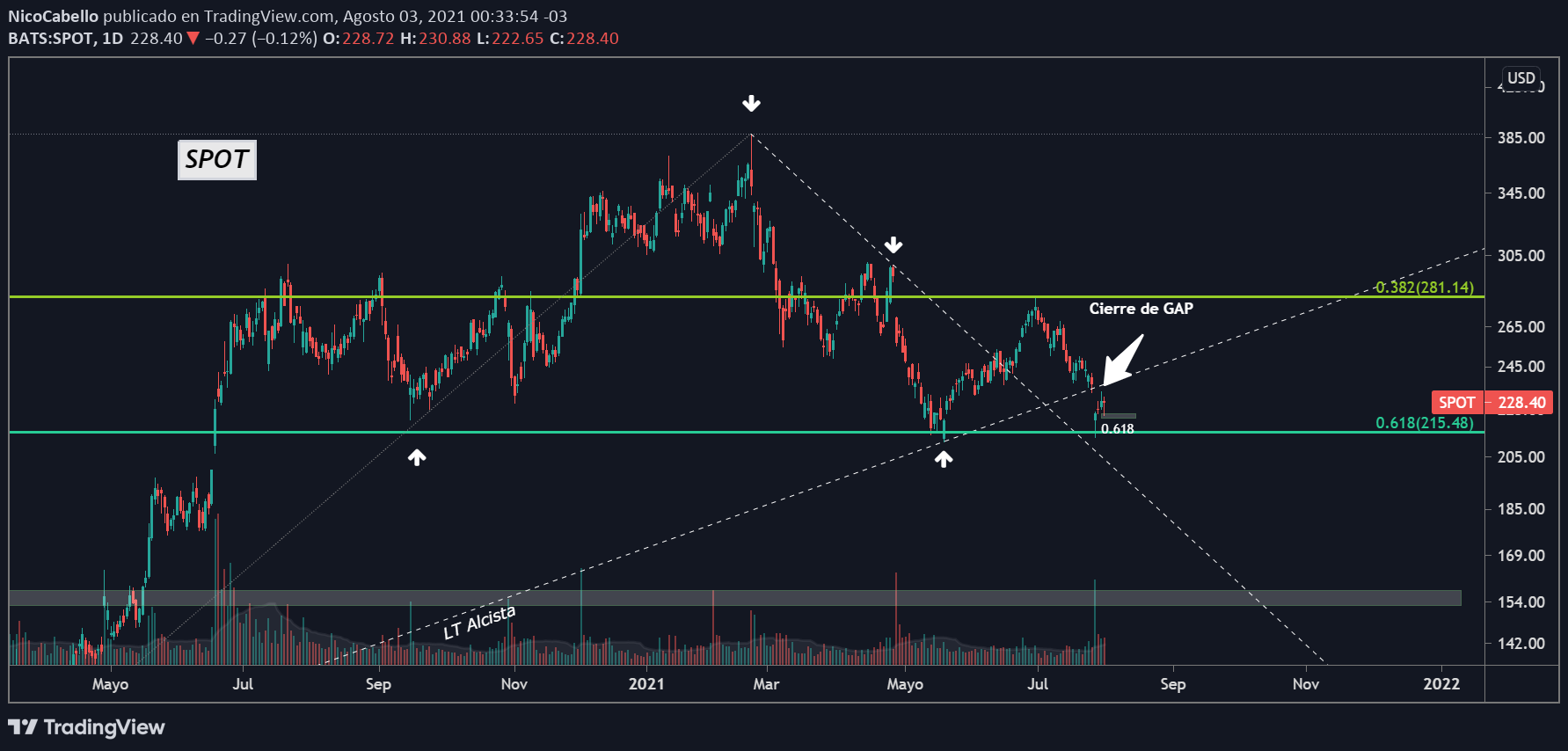The width and height of the screenshot is (1568, 751).
Task: Click the 169.00 price axis label
Action: tap(1521, 556)
